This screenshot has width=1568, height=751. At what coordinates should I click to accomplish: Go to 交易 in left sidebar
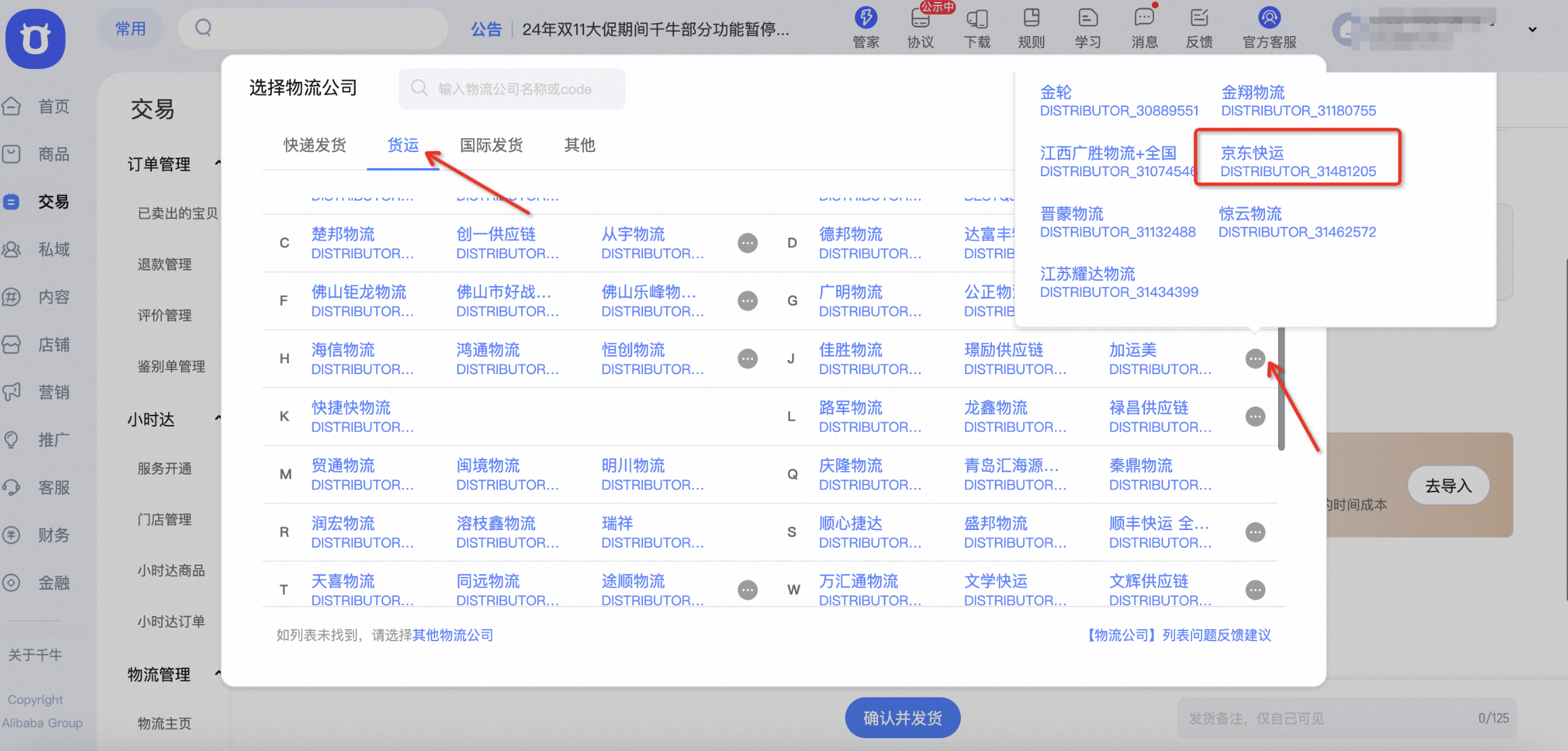(x=37, y=201)
